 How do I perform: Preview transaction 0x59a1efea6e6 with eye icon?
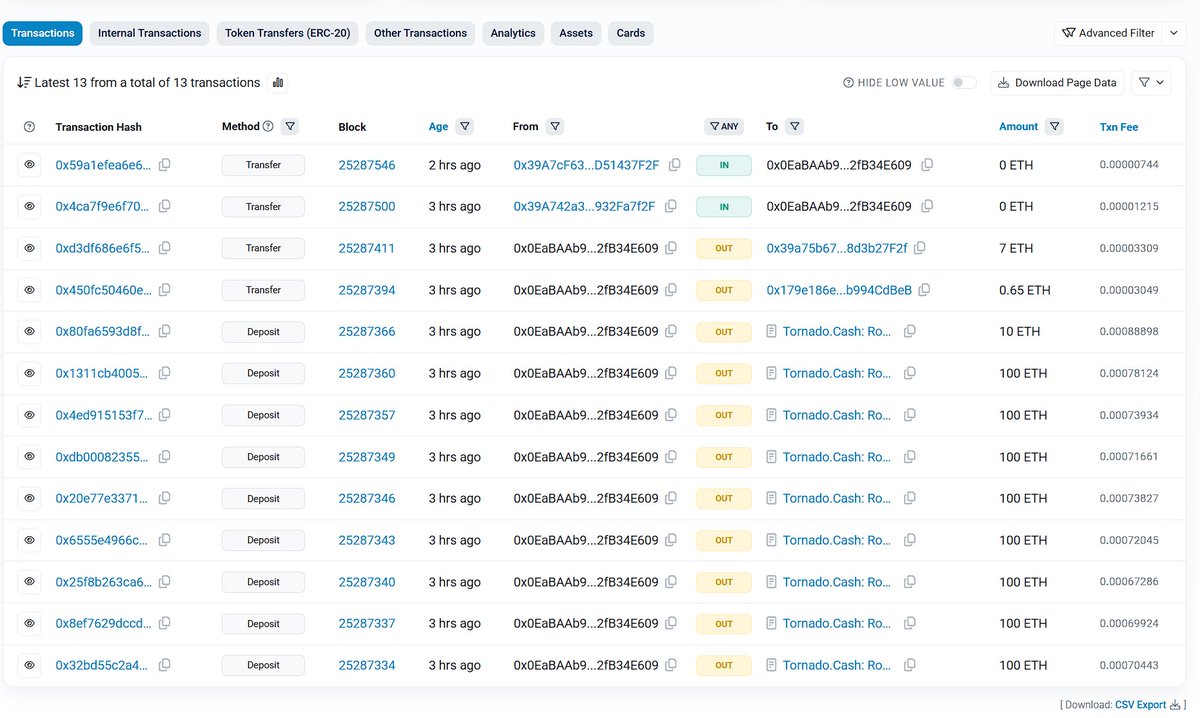(x=29, y=164)
